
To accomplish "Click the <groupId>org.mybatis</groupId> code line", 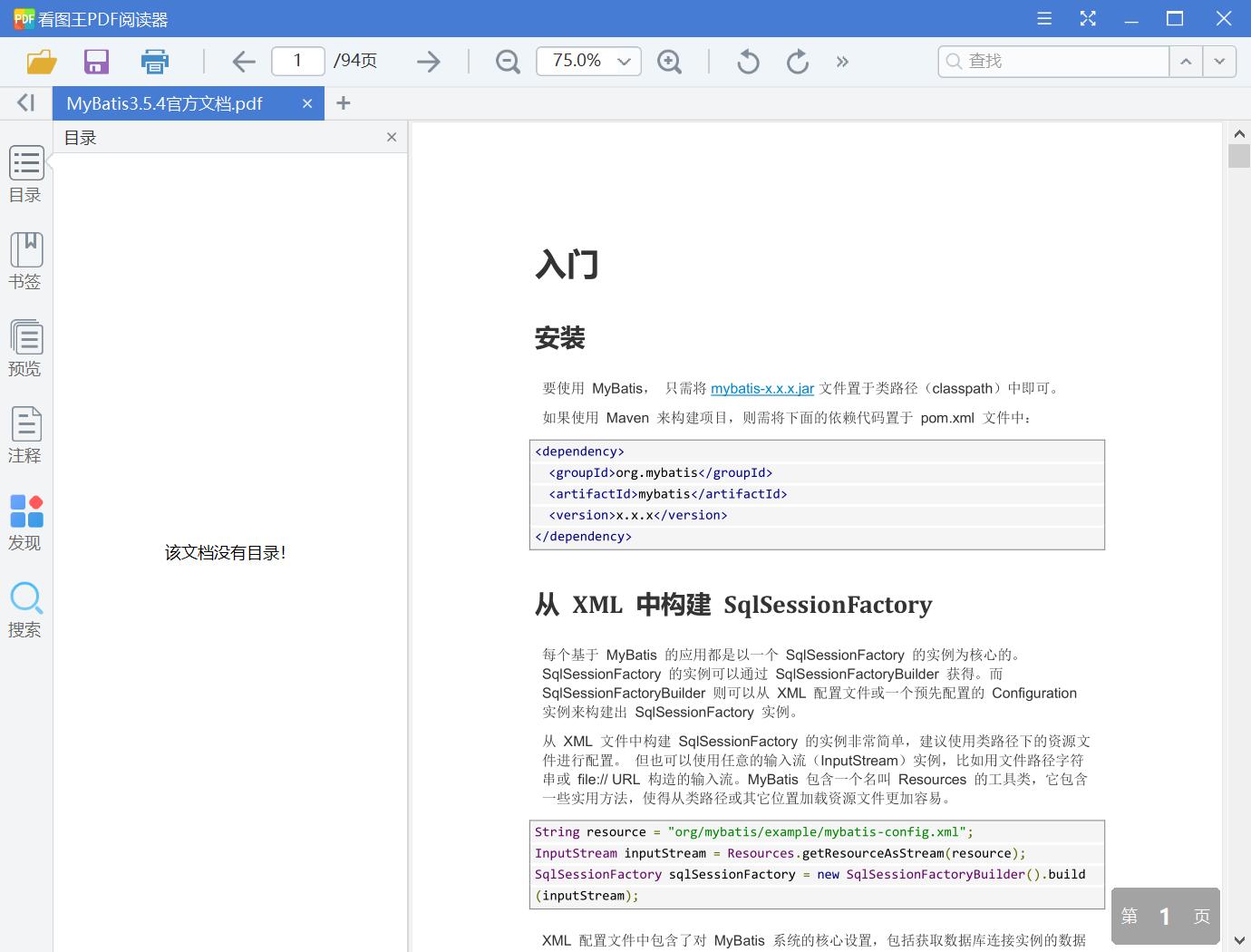I will (x=661, y=472).
